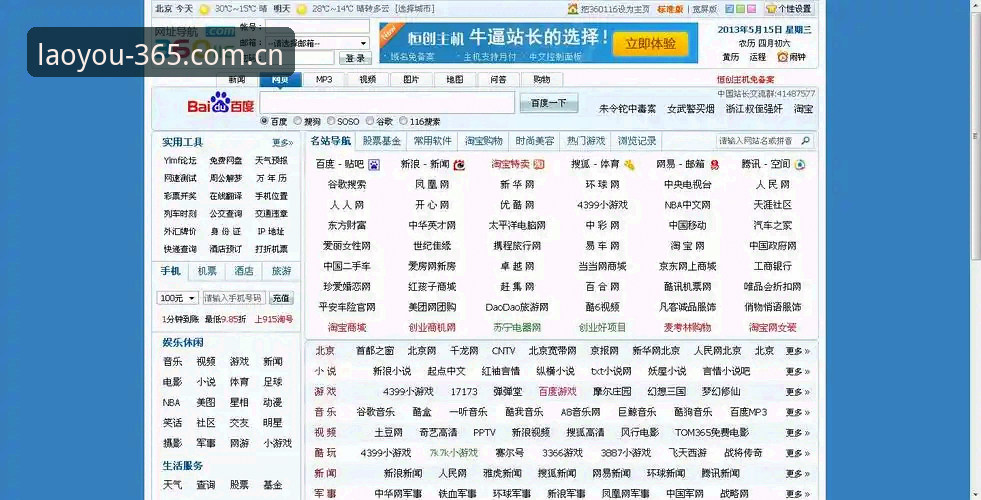Image resolution: width=981 pixels, height=500 pixels.
Task: Open the 股票基金 tab
Action: click(382, 141)
